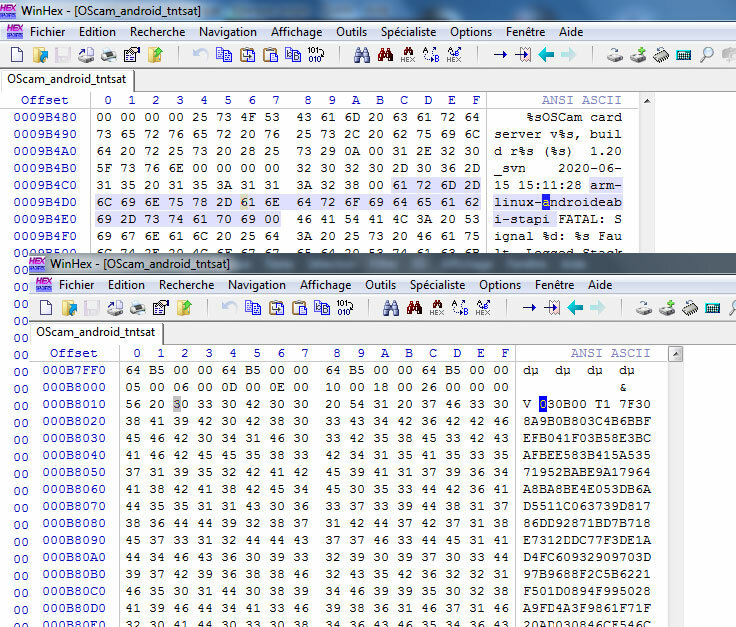Click Go To Sector icon in top window
Image resolution: width=736 pixels, height=627 pixels.
[523, 55]
